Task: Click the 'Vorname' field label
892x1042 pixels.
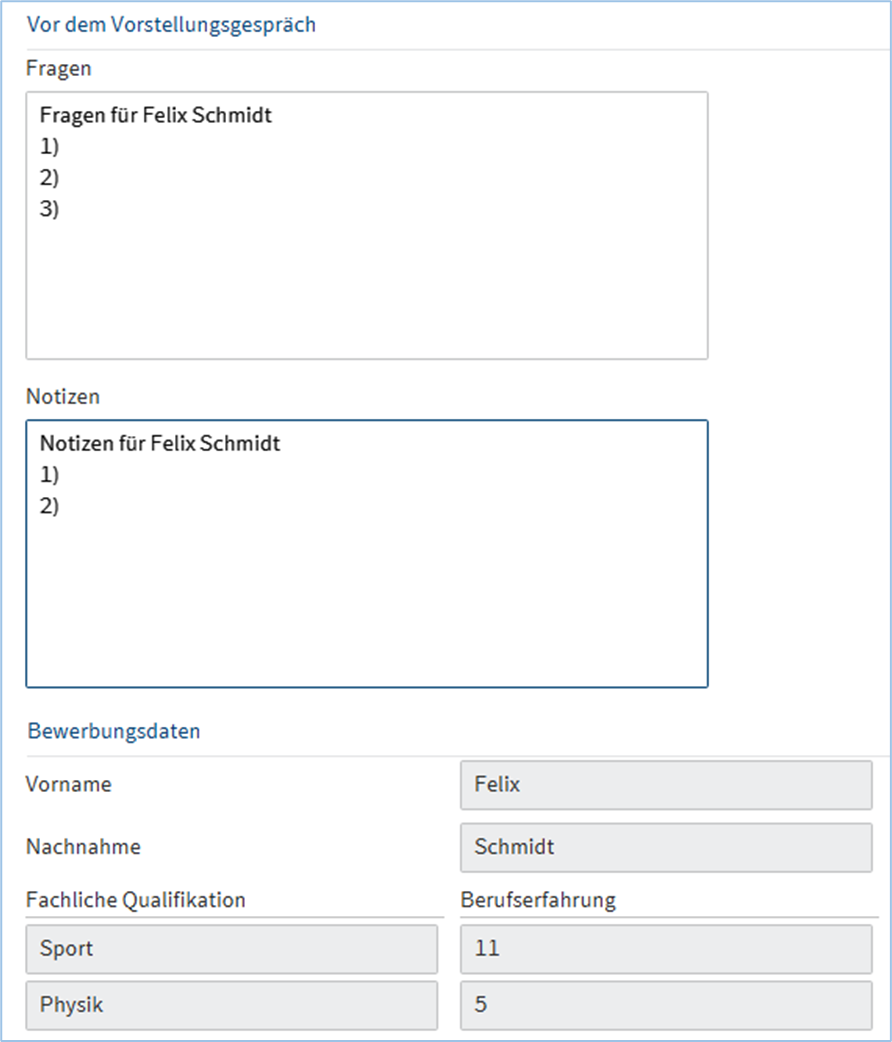Action: [69, 785]
